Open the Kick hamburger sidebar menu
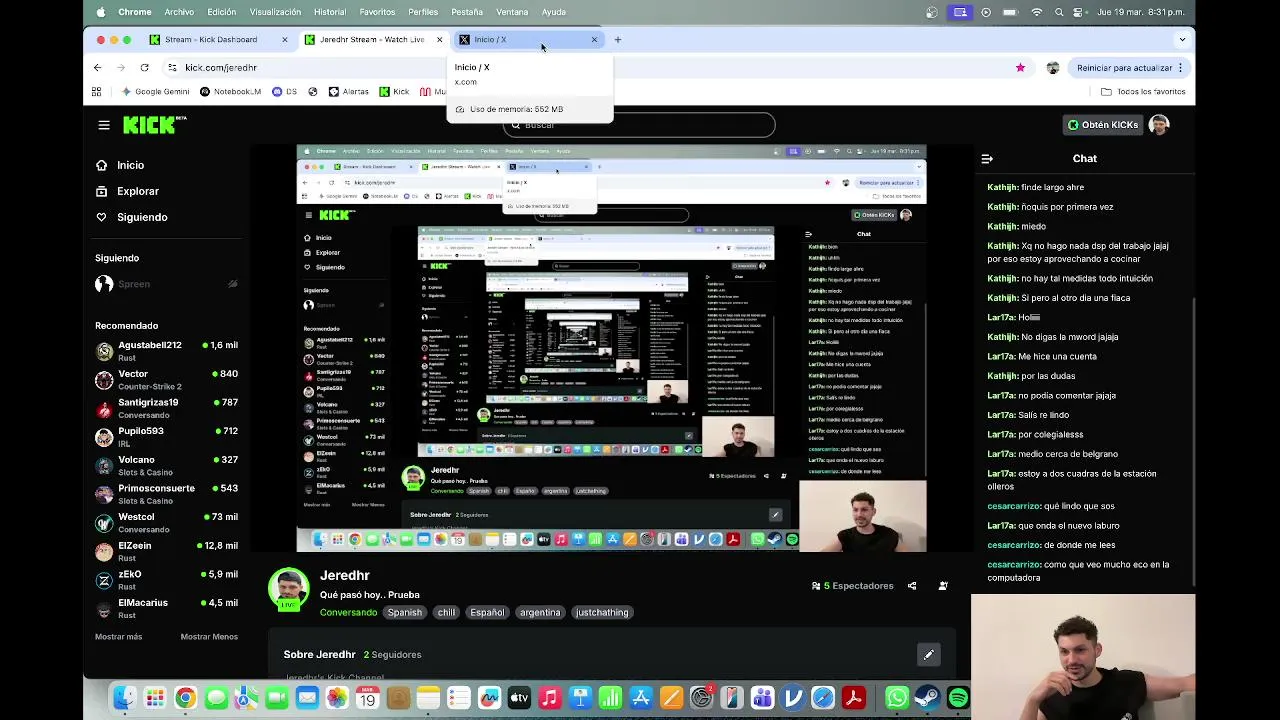1280x720 pixels. (x=104, y=125)
